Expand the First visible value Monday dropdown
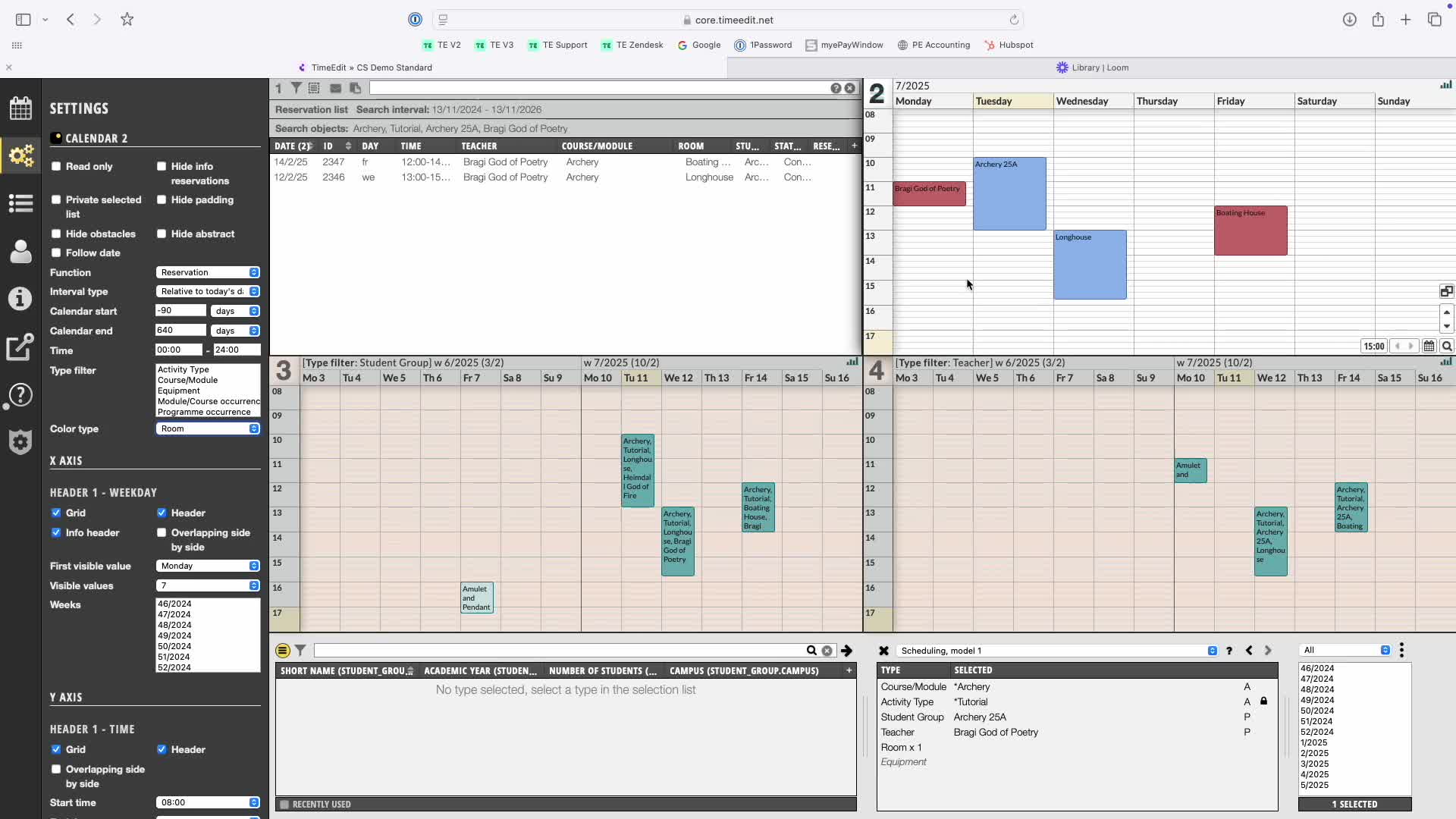 (x=208, y=566)
